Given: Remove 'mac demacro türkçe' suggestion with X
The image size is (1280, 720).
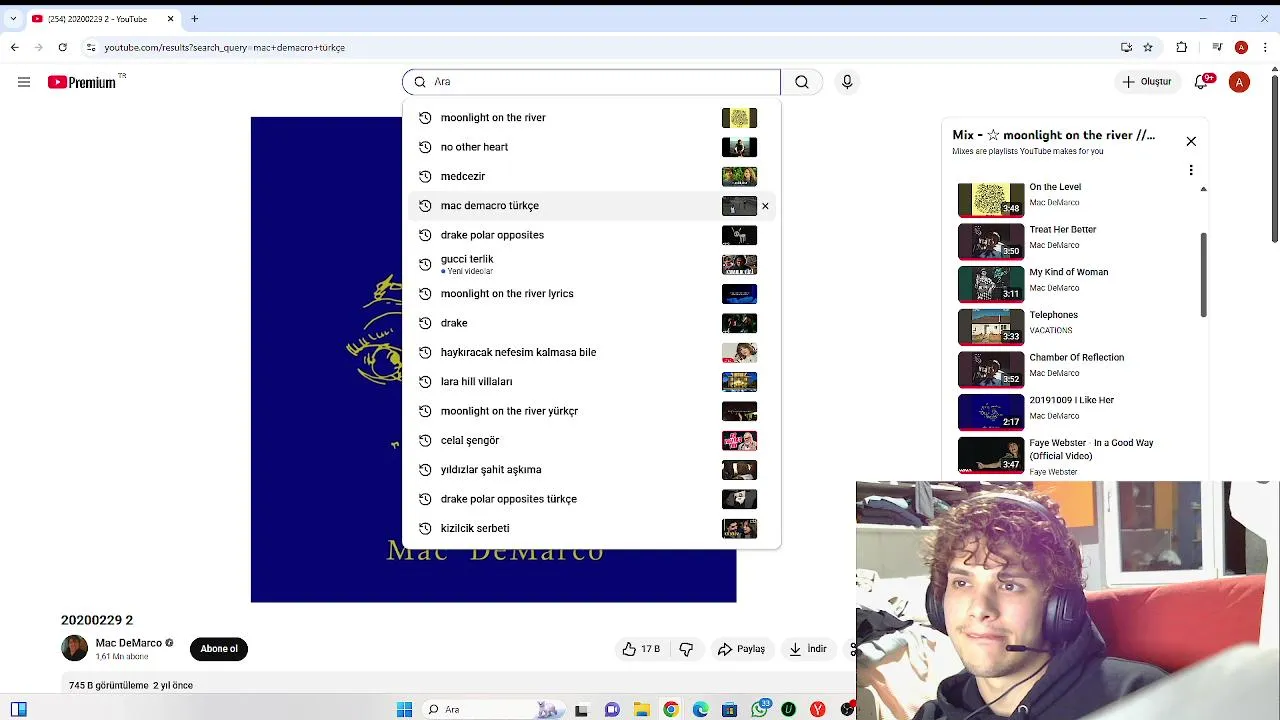Looking at the screenshot, I should (x=765, y=206).
